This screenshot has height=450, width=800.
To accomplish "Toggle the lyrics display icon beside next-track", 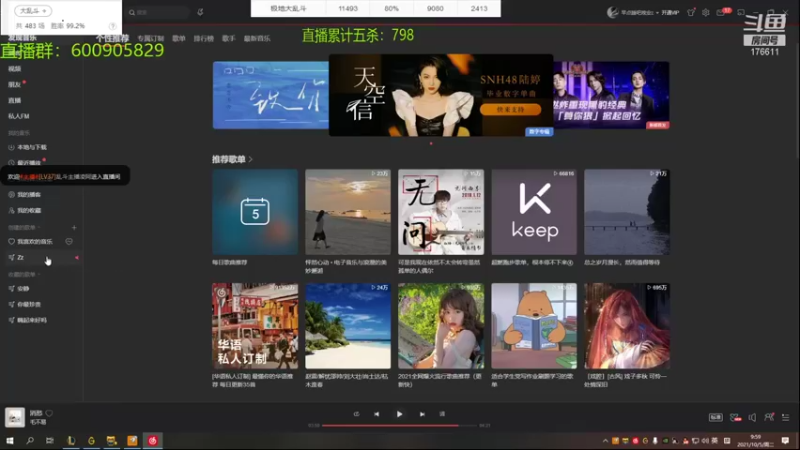I will [442, 414].
